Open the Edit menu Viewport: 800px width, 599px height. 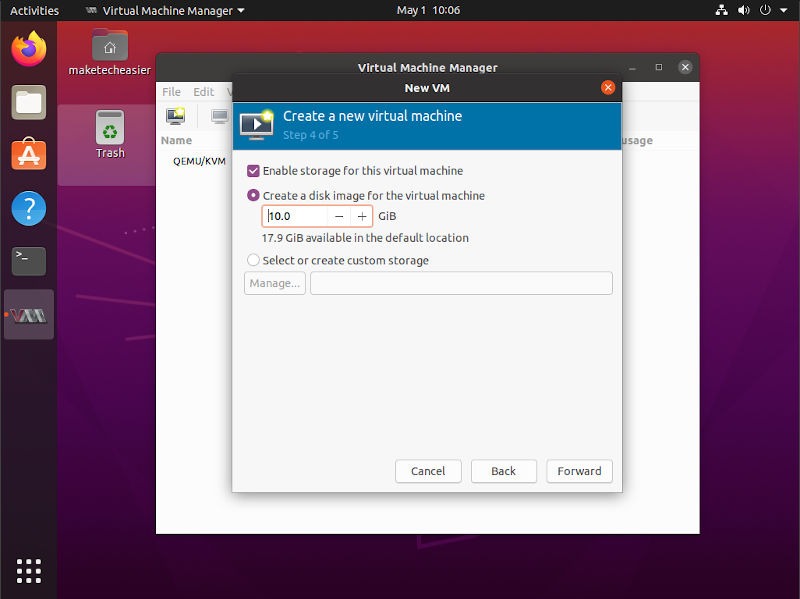pos(204,91)
